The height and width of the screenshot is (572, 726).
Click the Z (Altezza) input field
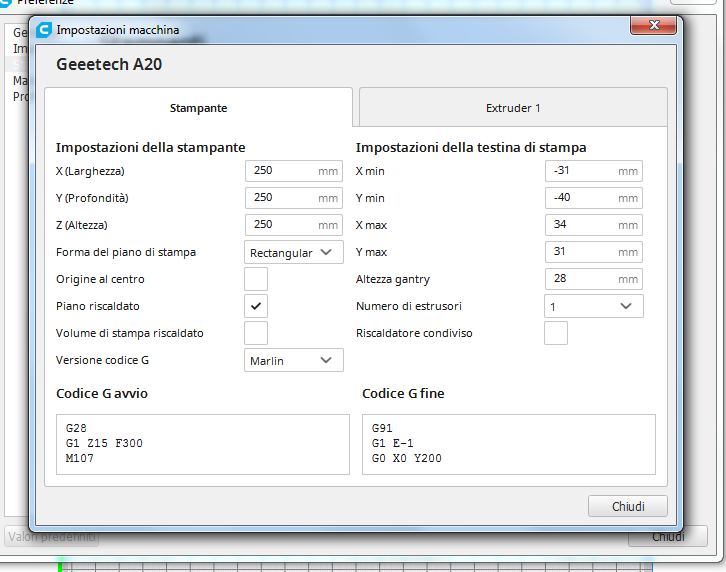[x=294, y=225]
